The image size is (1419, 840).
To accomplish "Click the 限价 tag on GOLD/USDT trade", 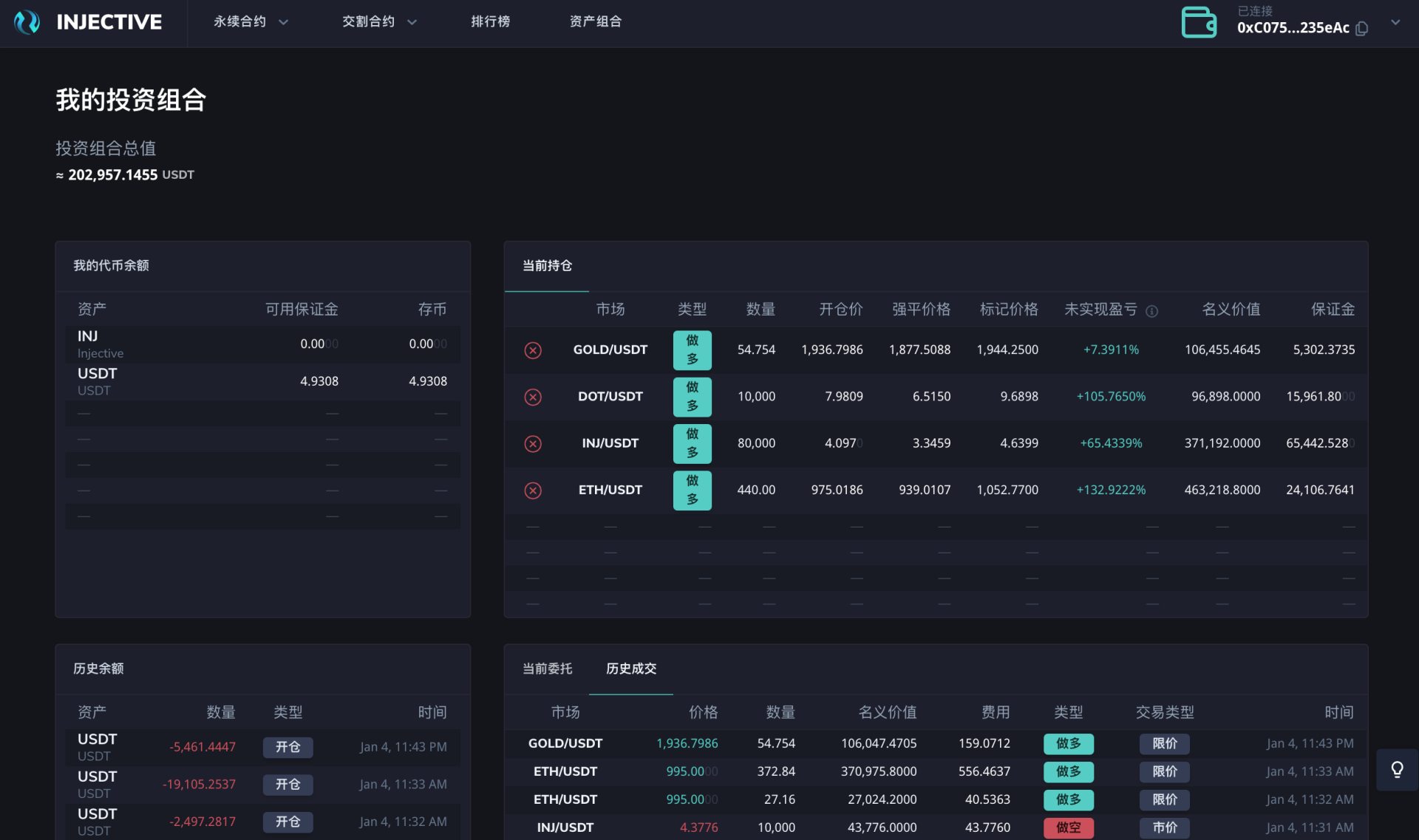I will click(x=1164, y=744).
